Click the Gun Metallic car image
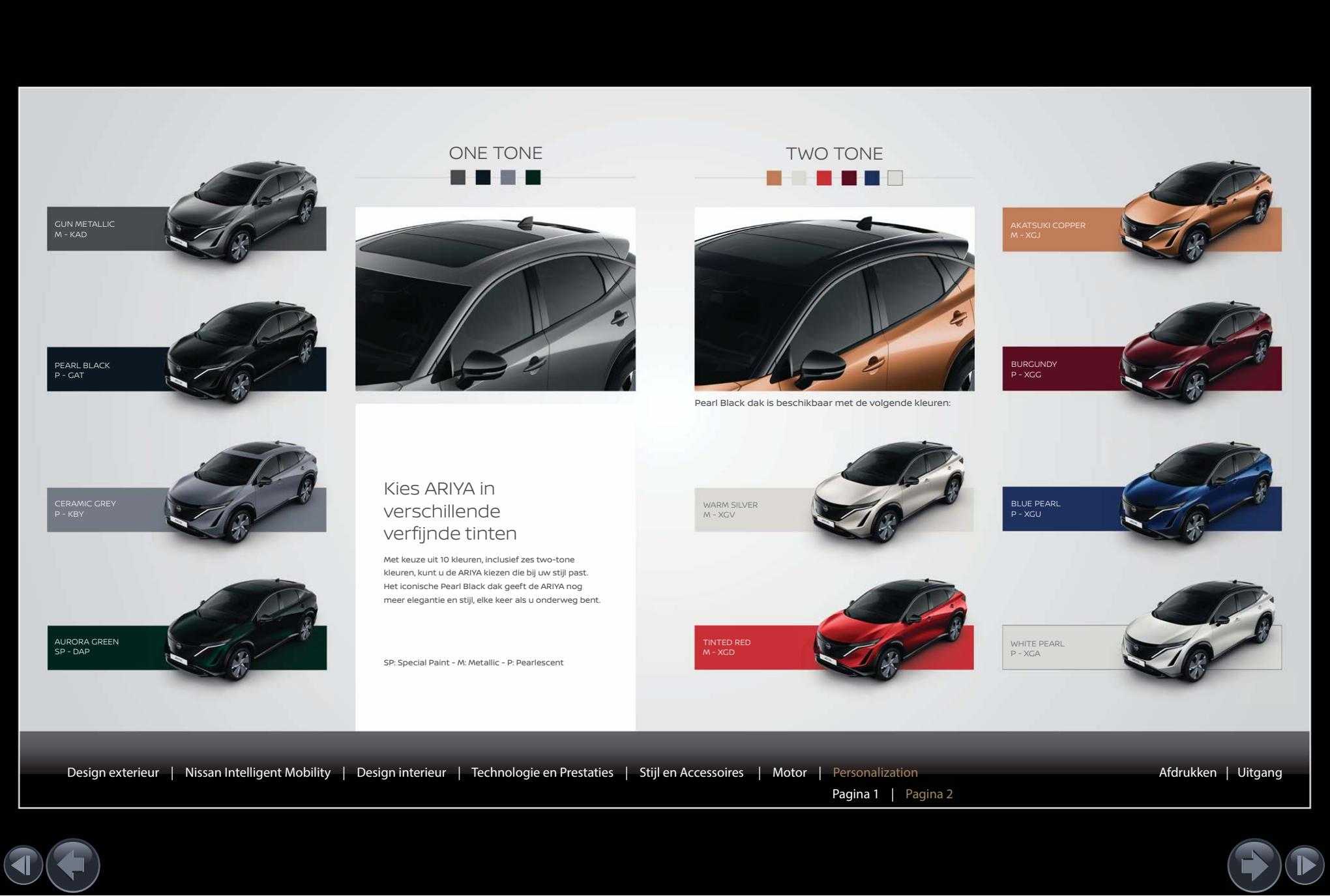The width and height of the screenshot is (1330, 896). point(243,212)
